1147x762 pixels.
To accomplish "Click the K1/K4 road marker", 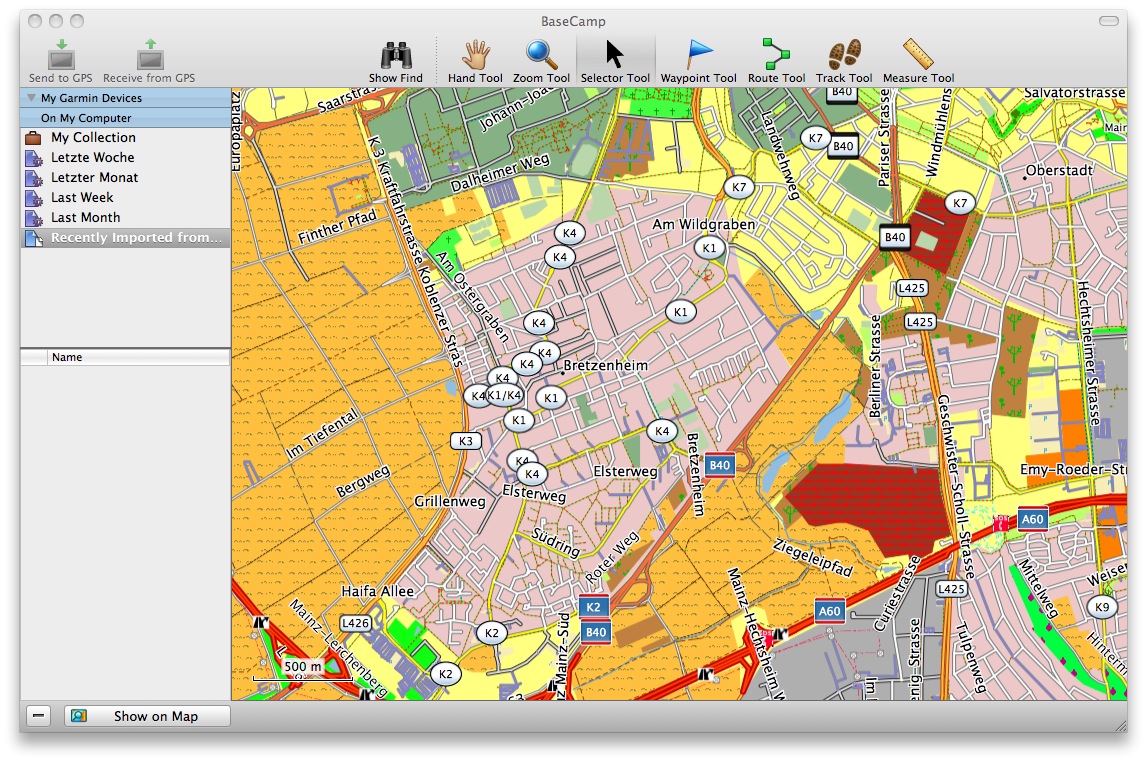I will pyautogui.click(x=504, y=396).
